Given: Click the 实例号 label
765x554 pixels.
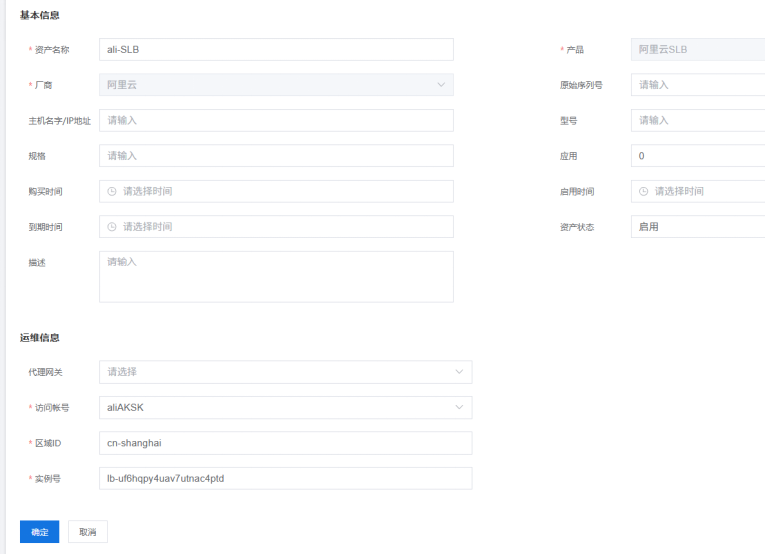Looking at the screenshot, I should (x=48, y=479).
